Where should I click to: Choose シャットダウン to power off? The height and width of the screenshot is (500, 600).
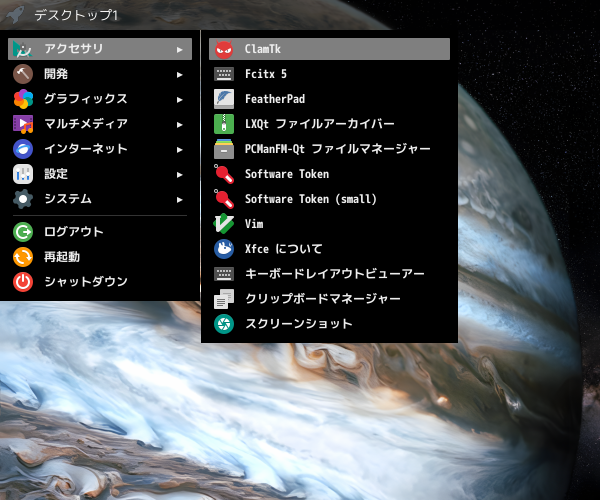click(100, 282)
